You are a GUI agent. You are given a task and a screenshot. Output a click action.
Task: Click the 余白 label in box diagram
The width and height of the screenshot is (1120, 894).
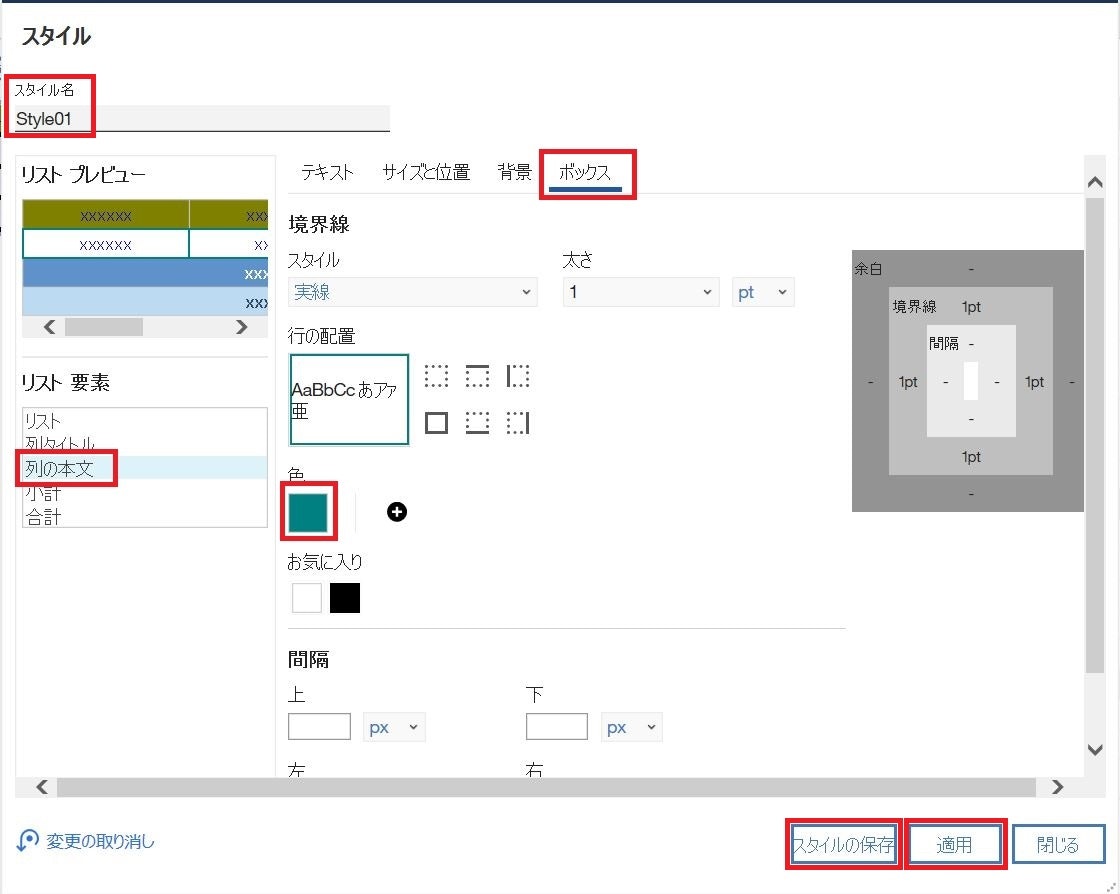(869, 269)
